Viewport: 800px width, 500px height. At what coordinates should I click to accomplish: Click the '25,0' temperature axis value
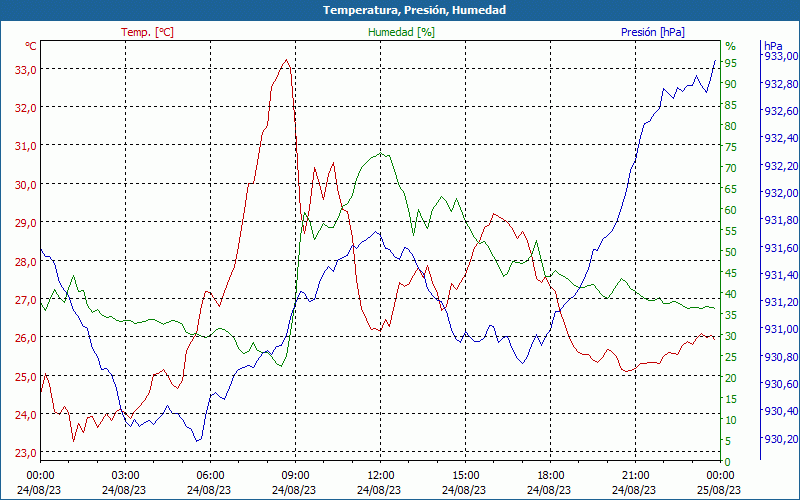[x=25, y=377]
